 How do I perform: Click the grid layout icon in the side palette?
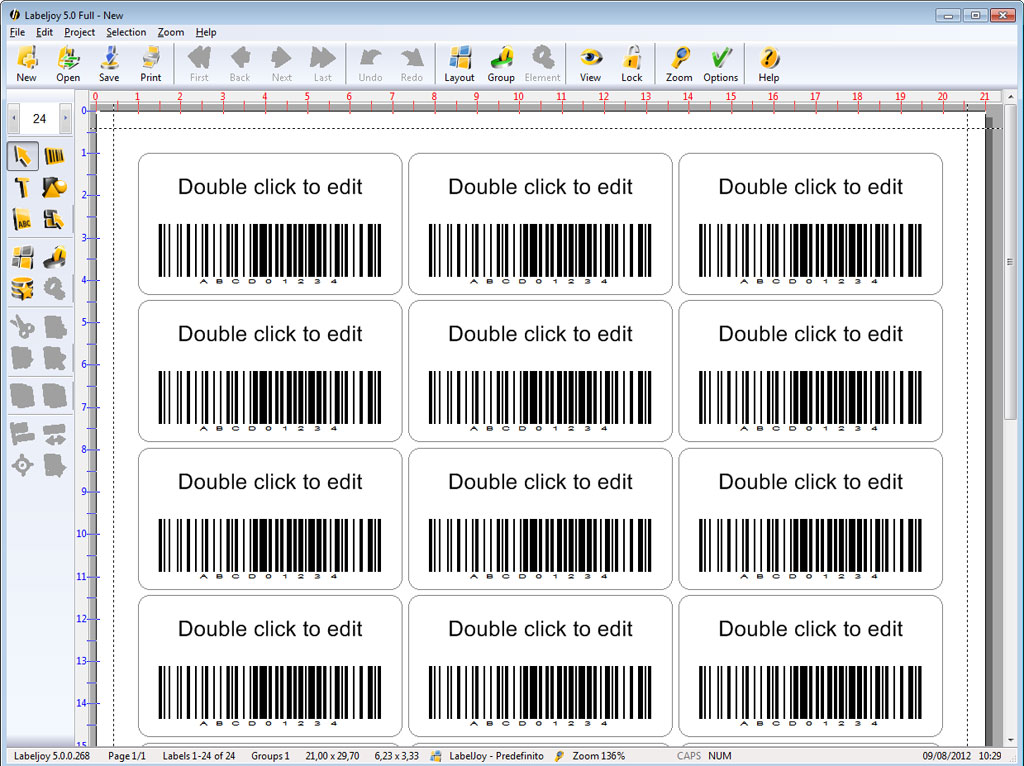22,257
